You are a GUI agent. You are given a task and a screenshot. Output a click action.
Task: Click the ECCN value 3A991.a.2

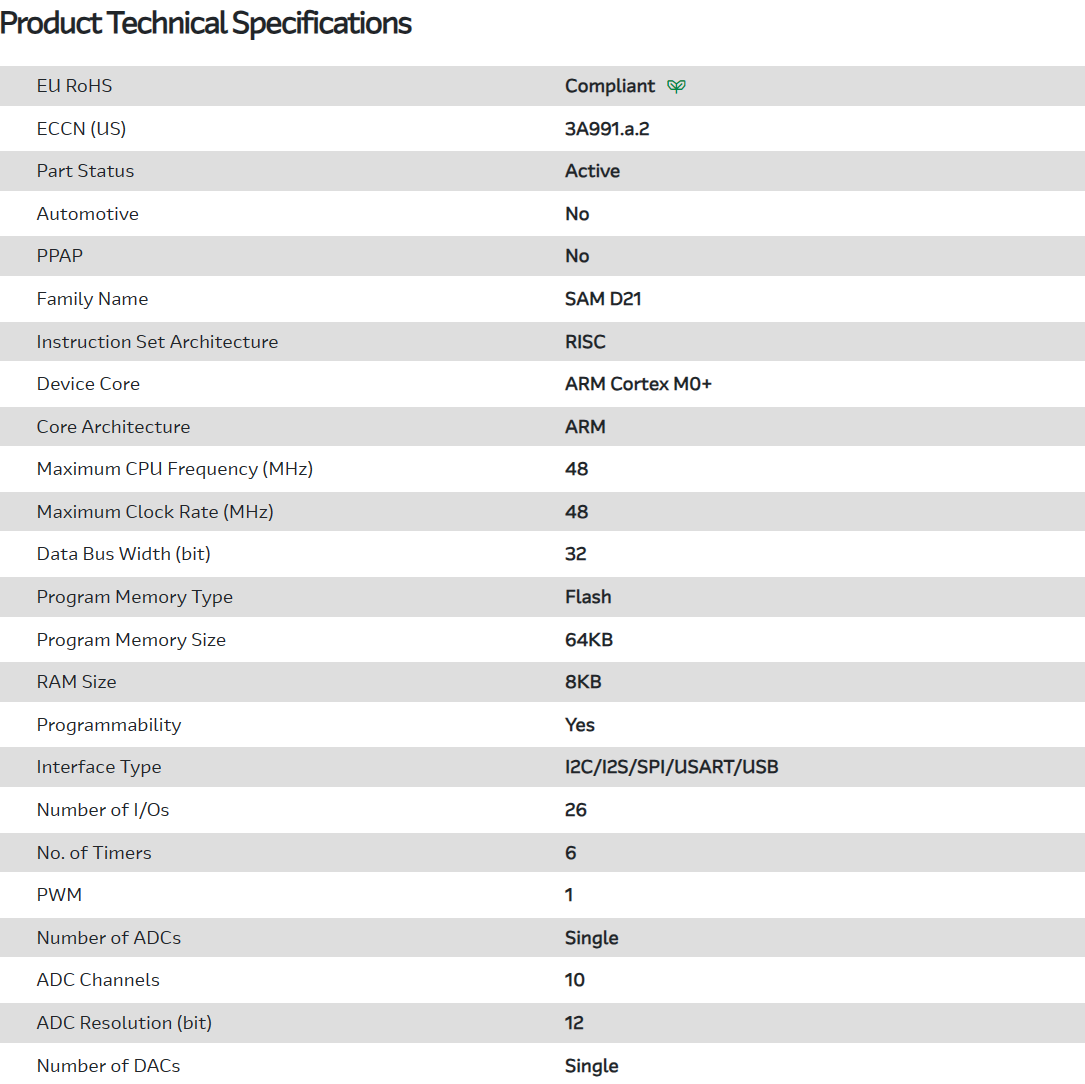coord(607,129)
